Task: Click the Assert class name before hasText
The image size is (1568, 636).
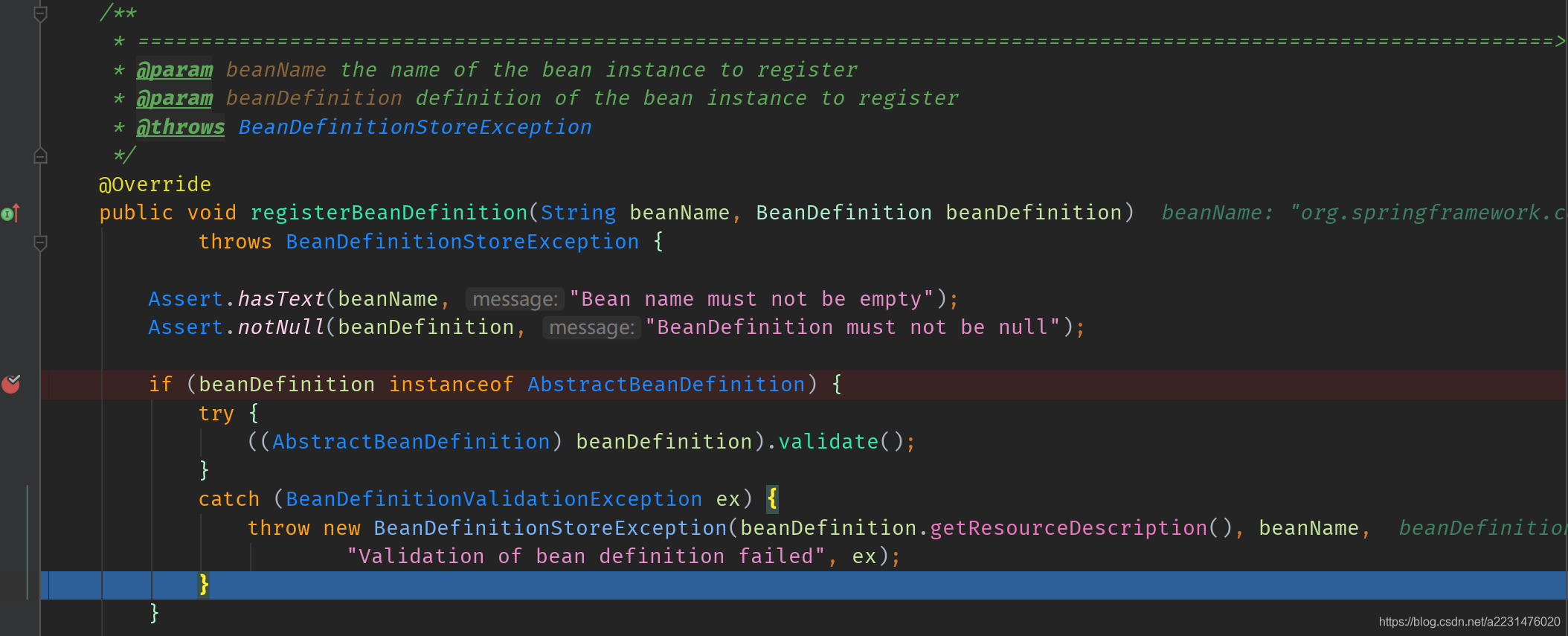Action: tap(185, 299)
